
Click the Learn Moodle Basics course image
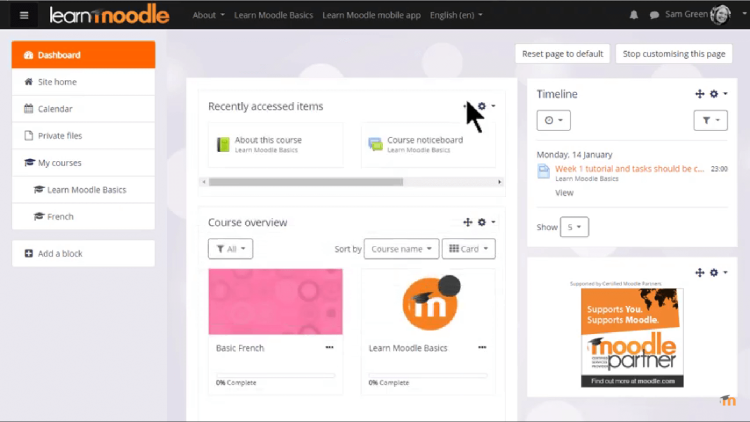pos(428,301)
